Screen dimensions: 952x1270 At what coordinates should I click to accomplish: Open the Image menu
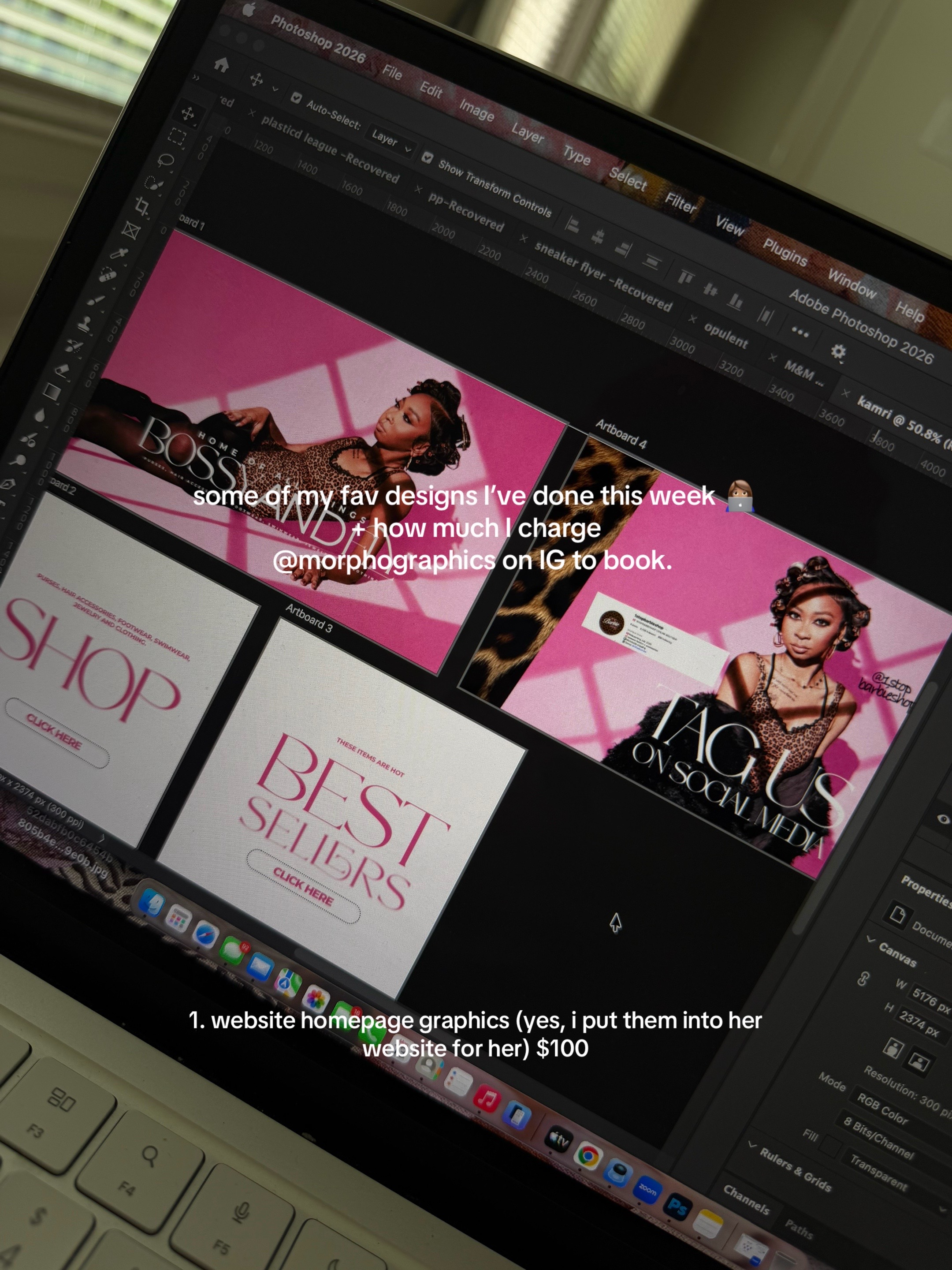tap(476, 110)
